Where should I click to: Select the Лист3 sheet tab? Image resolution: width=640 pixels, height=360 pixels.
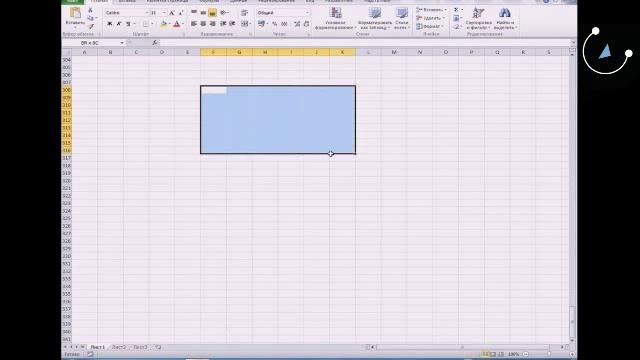click(140, 347)
